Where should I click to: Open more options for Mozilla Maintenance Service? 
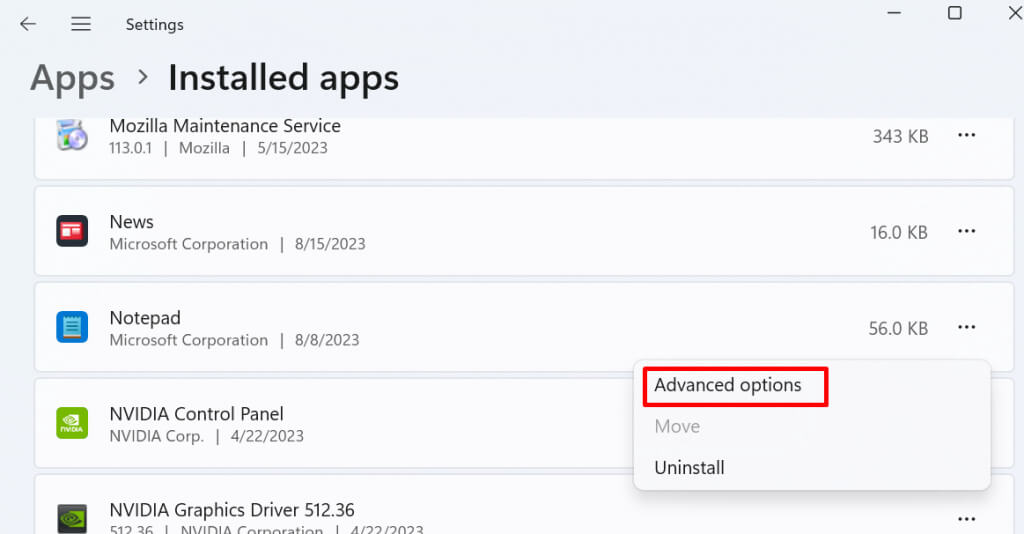point(966,136)
